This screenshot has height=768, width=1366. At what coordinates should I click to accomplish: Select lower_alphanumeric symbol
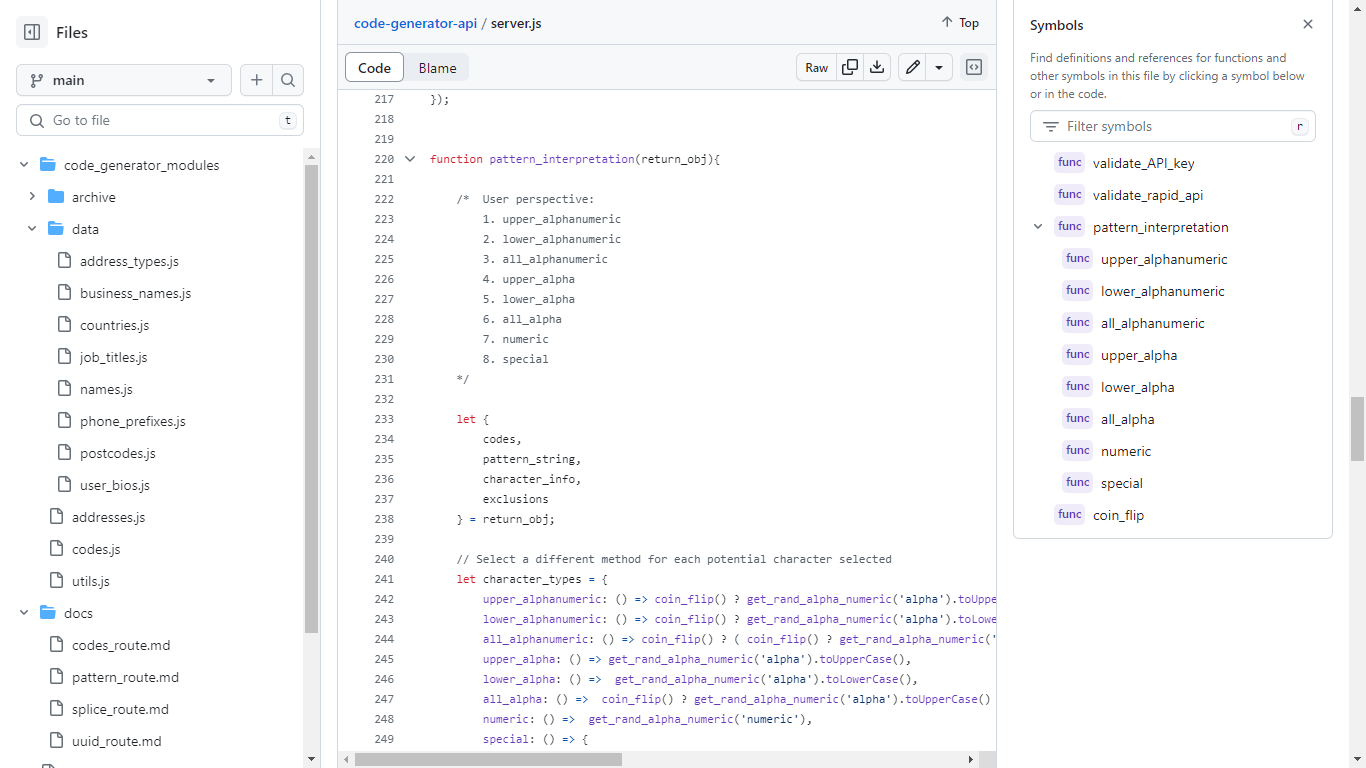click(x=1163, y=291)
